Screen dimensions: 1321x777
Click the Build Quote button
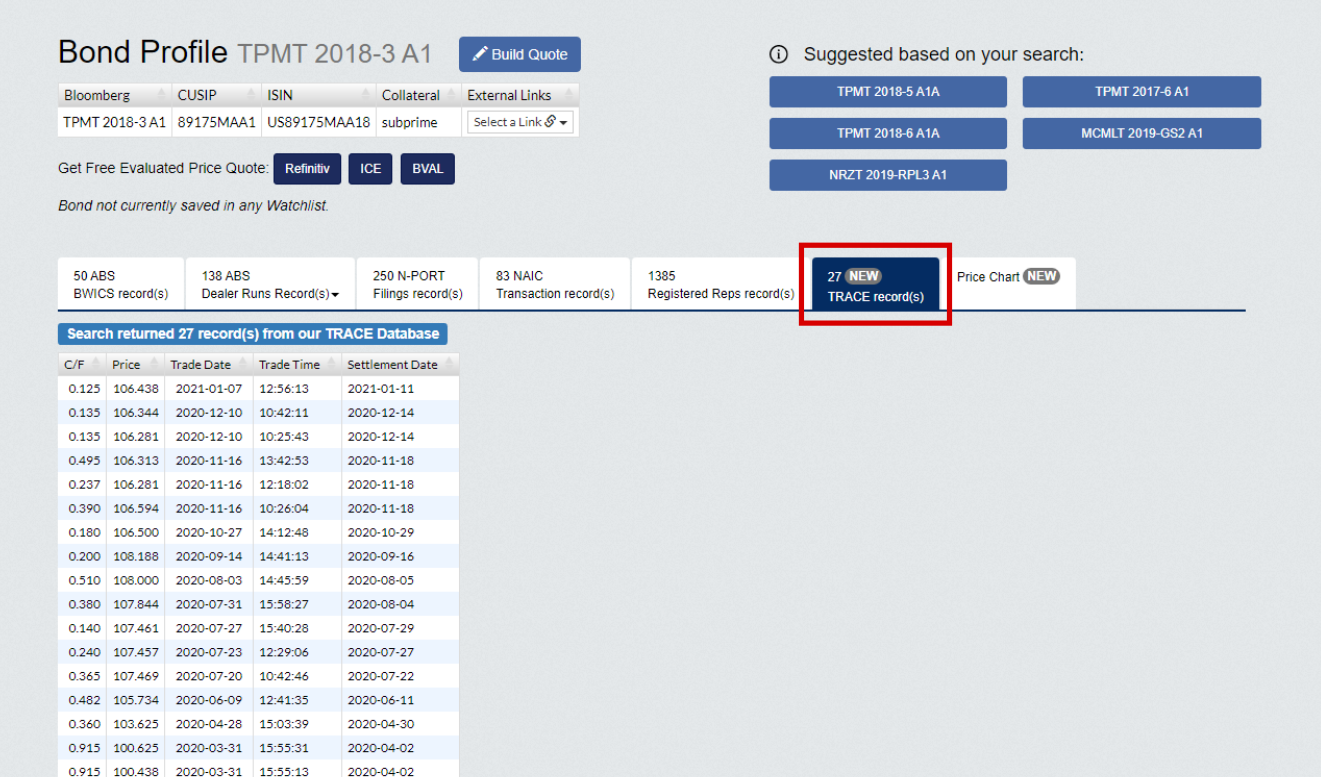pos(519,55)
